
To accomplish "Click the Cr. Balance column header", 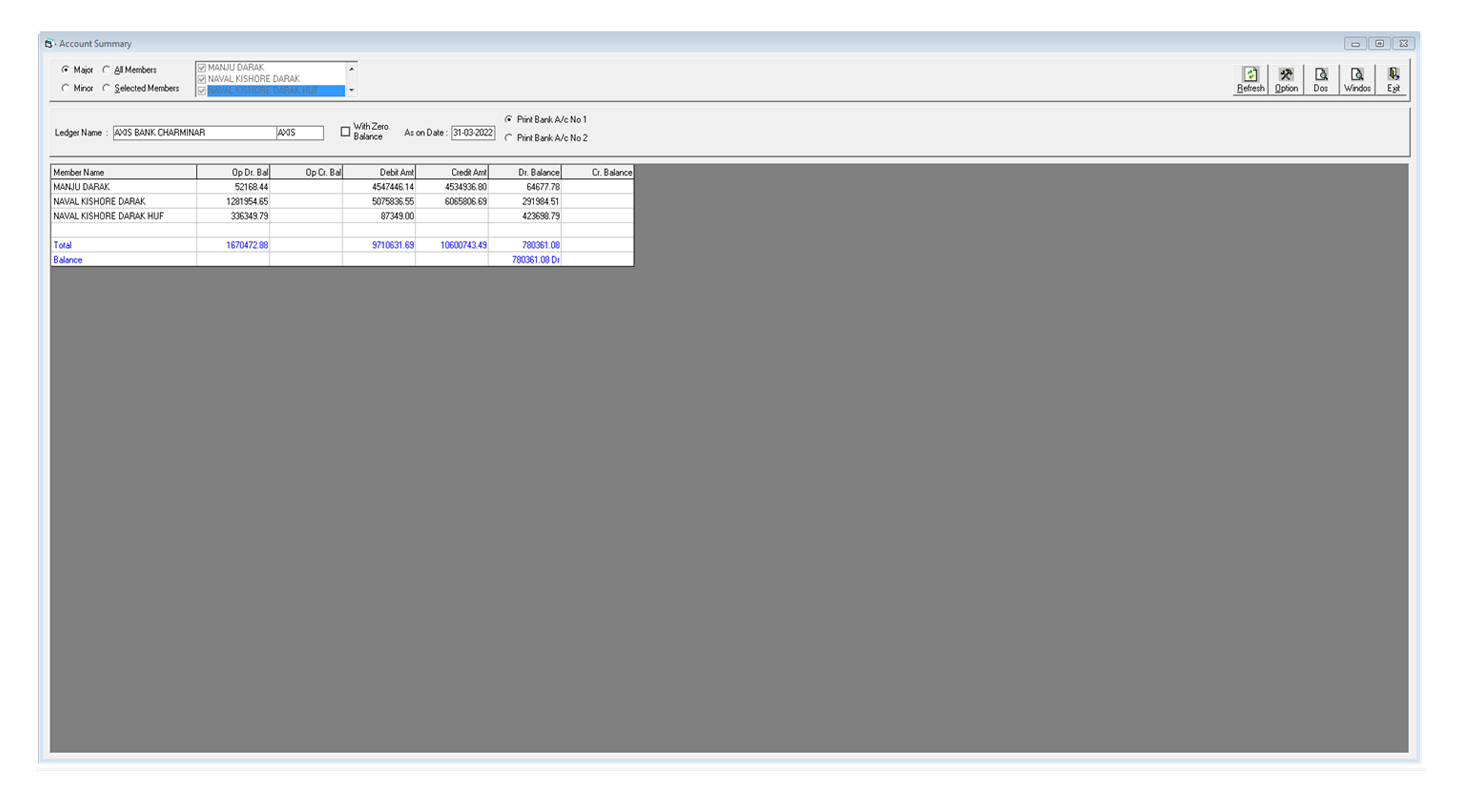I will (x=598, y=172).
